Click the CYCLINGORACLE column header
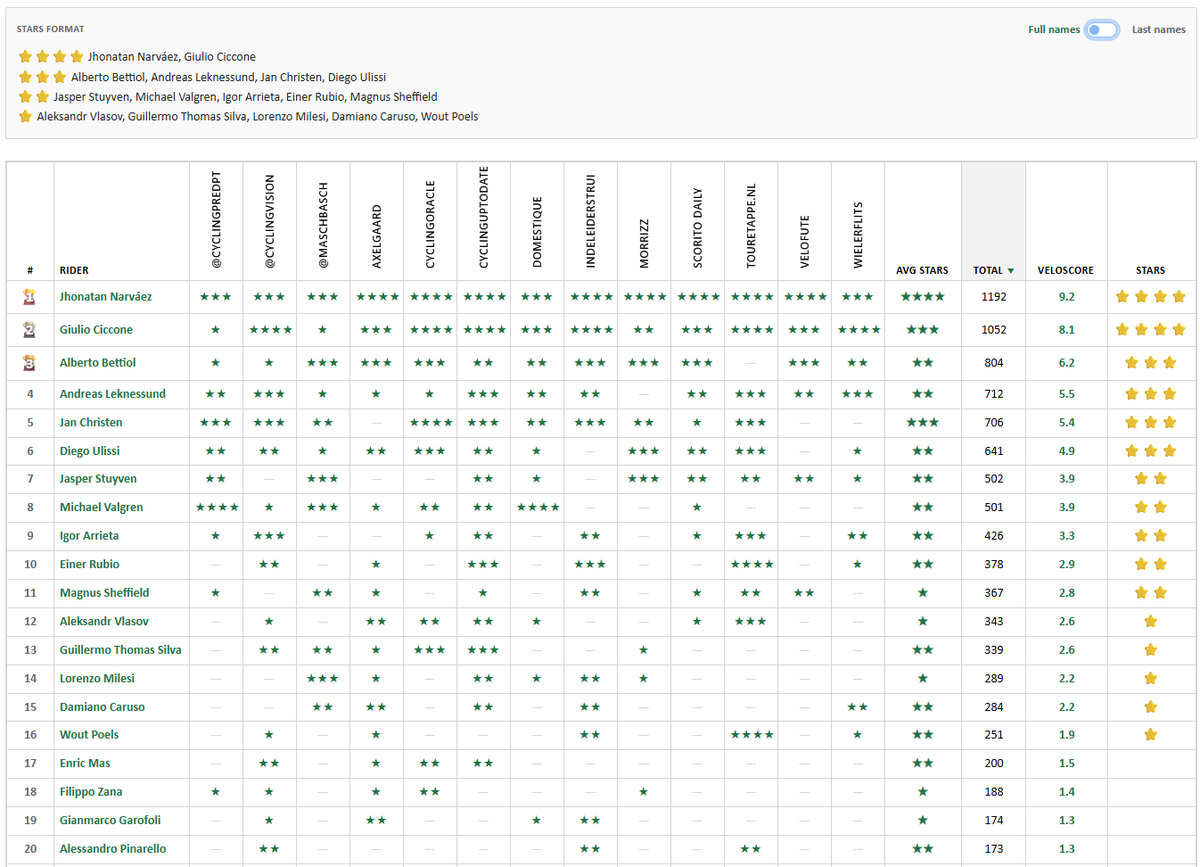 [x=430, y=224]
